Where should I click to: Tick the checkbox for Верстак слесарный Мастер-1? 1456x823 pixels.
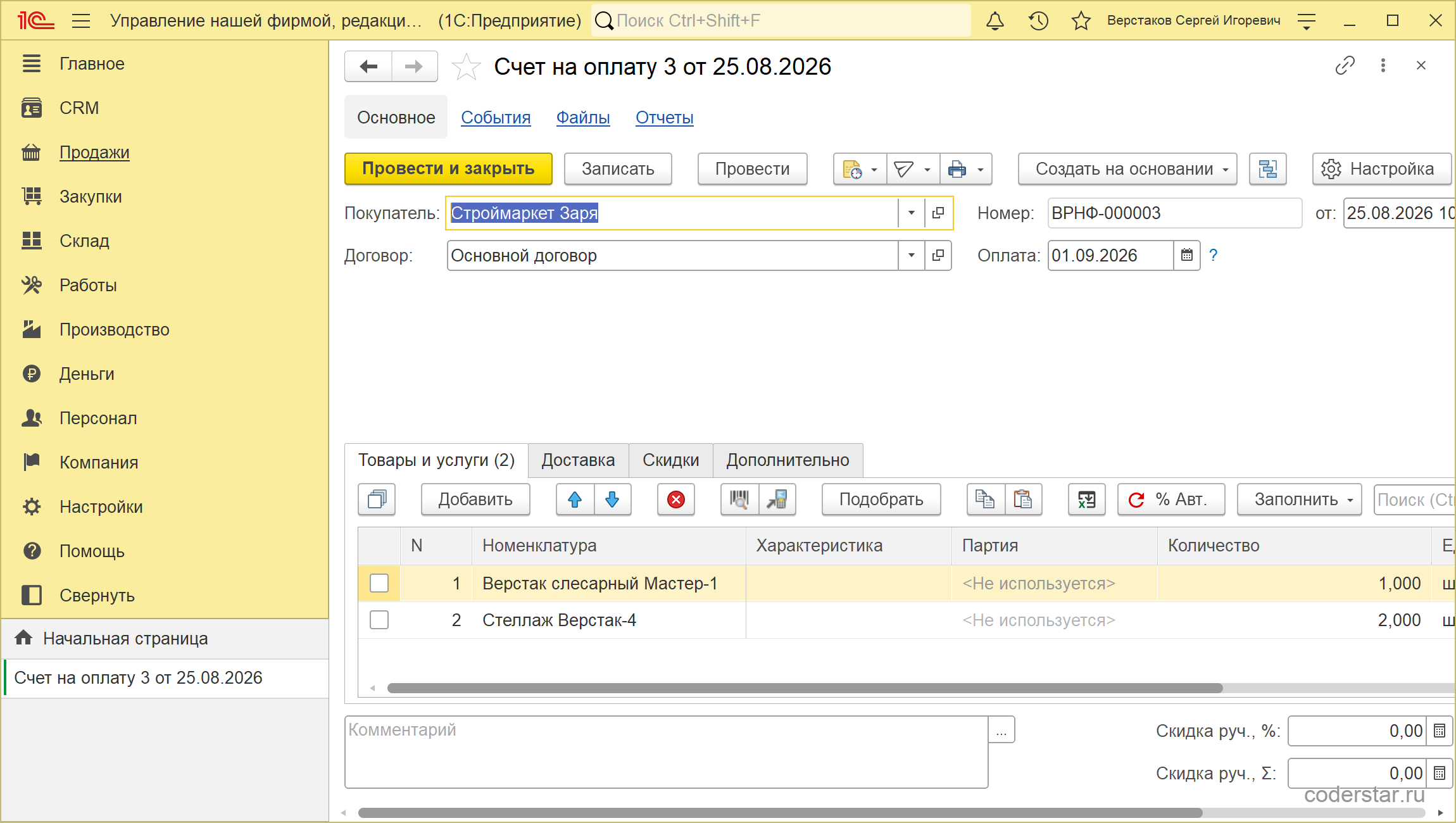pos(379,583)
